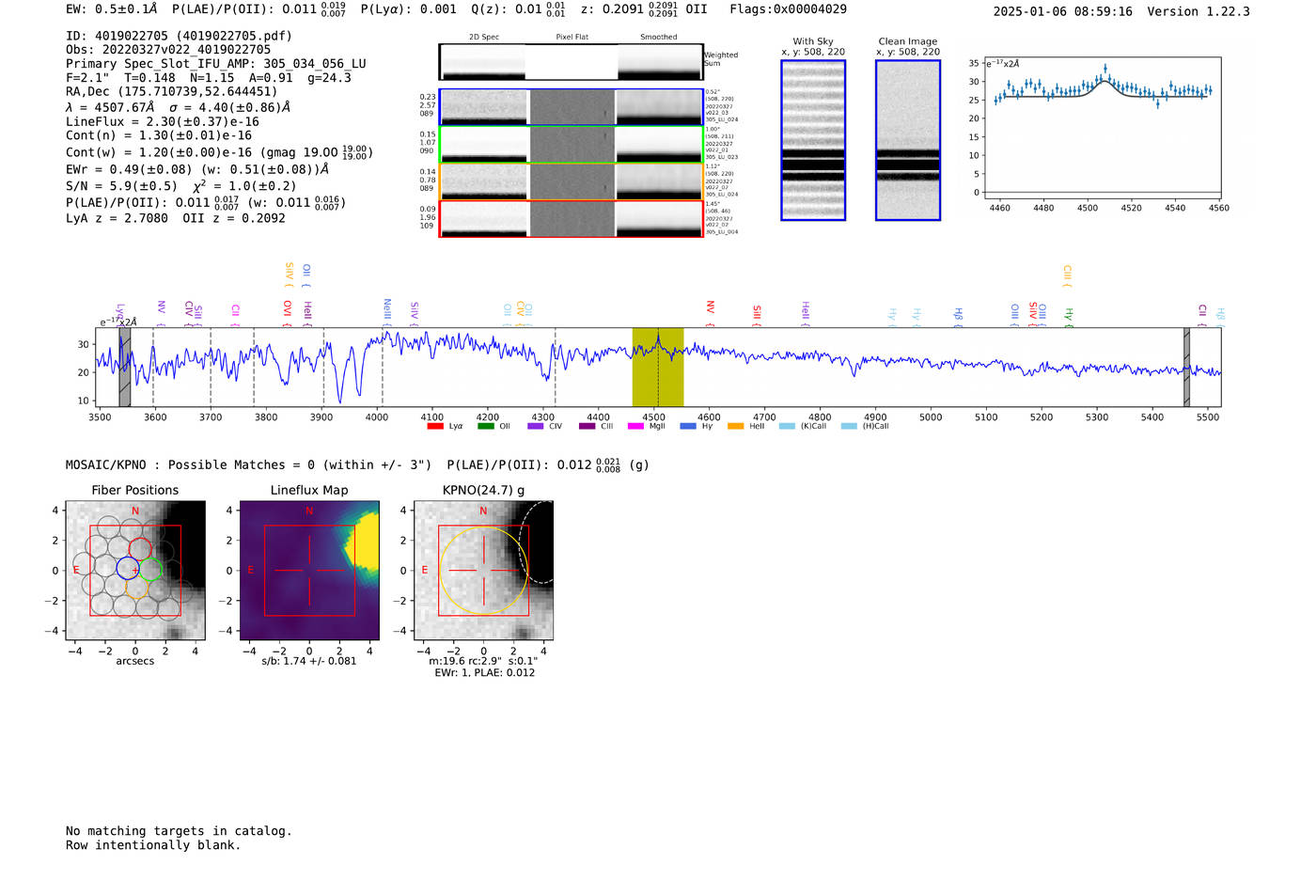Click the yellow highlighted emission line band
The height and width of the screenshot is (896, 1316).
coord(658,368)
